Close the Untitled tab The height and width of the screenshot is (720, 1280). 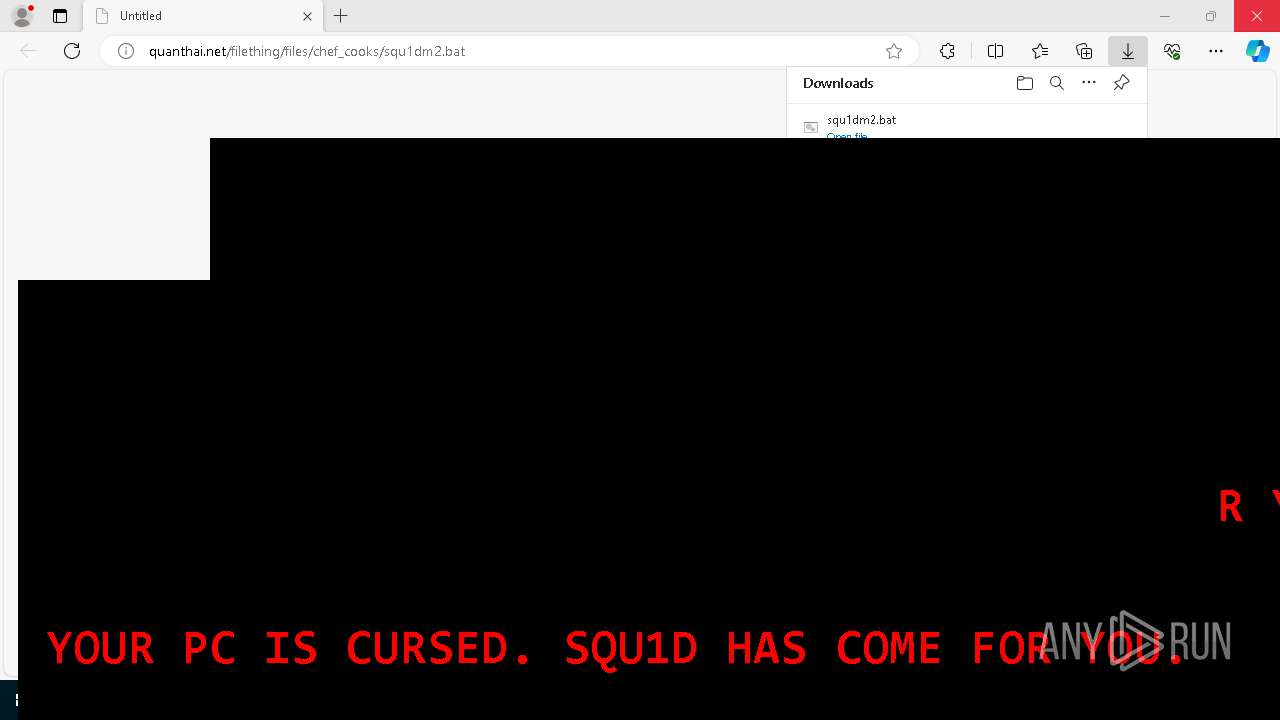pos(307,16)
